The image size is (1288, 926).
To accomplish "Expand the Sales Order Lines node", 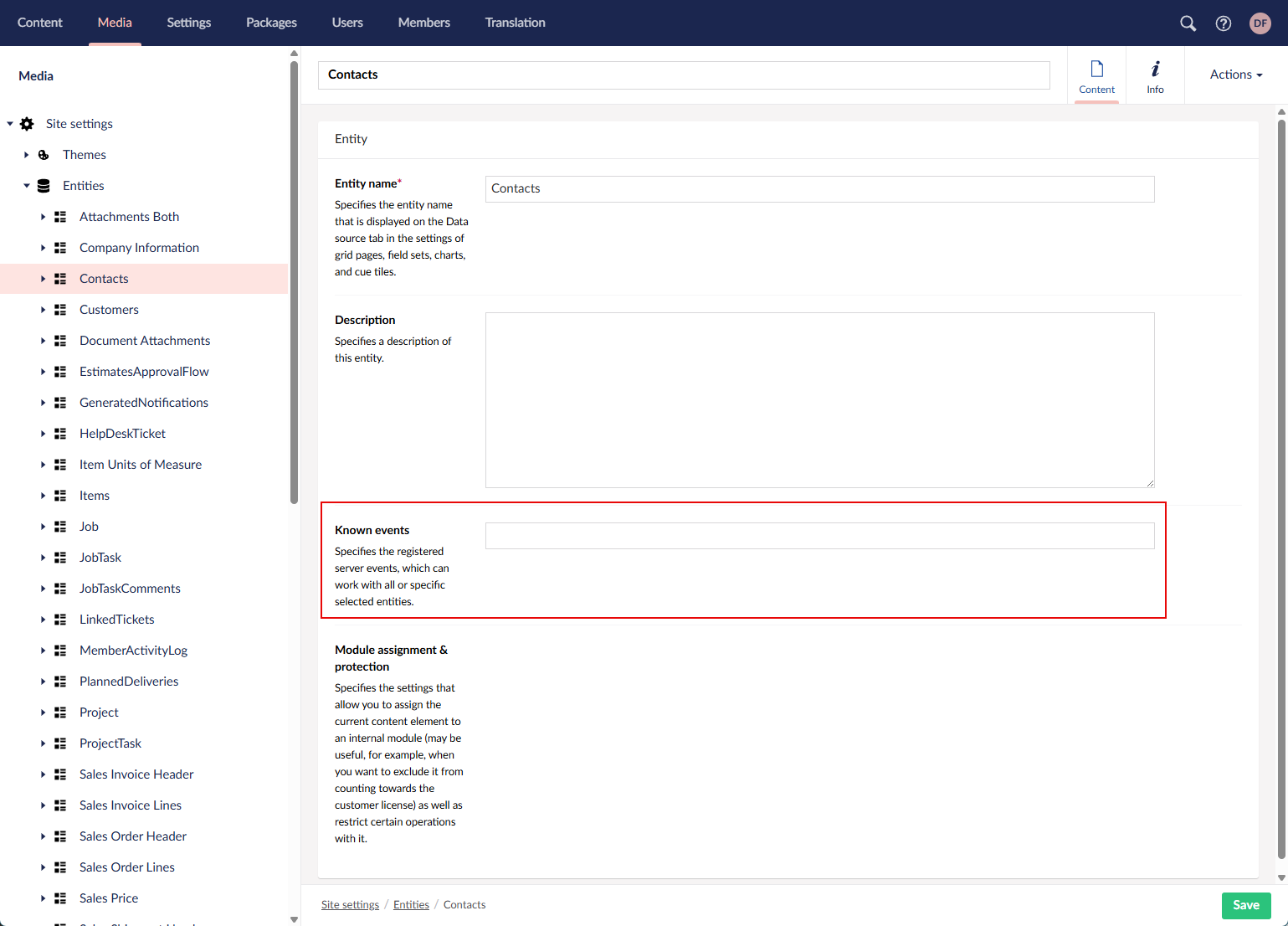I will point(44,867).
